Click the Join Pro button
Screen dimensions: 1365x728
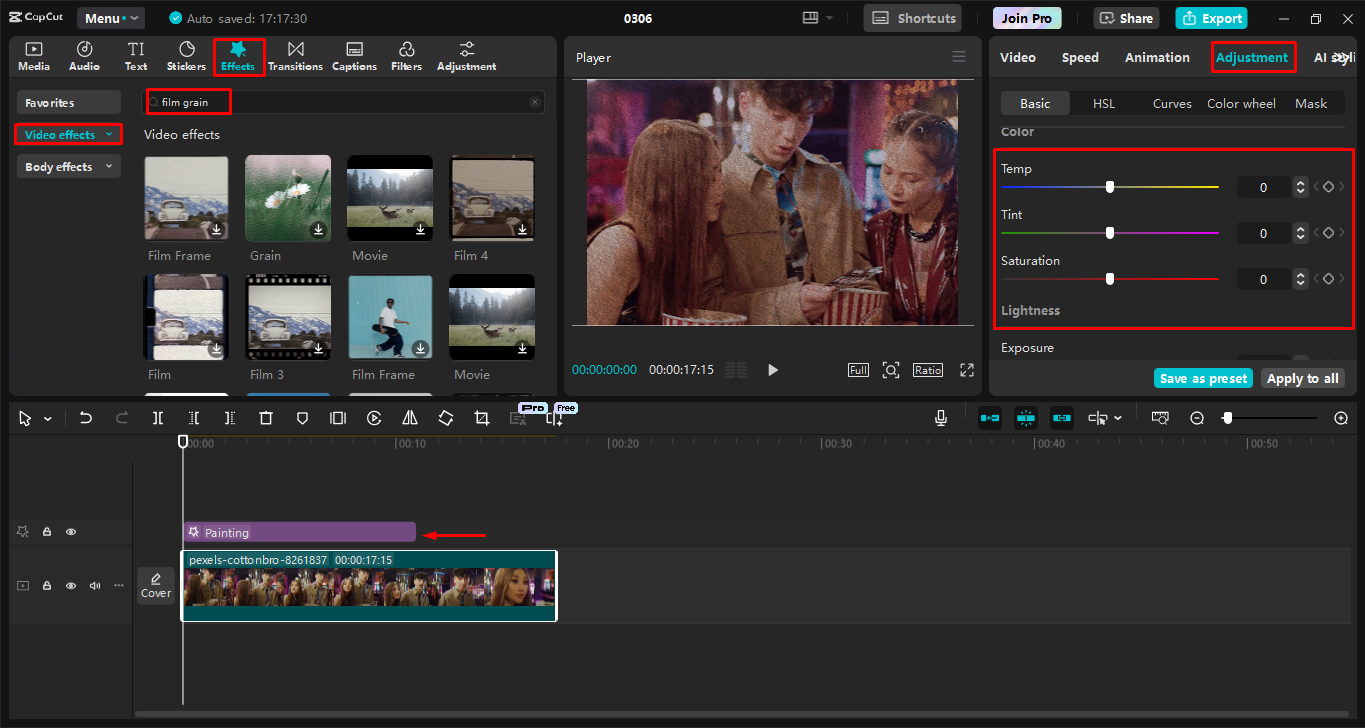pyautogui.click(x=1027, y=18)
